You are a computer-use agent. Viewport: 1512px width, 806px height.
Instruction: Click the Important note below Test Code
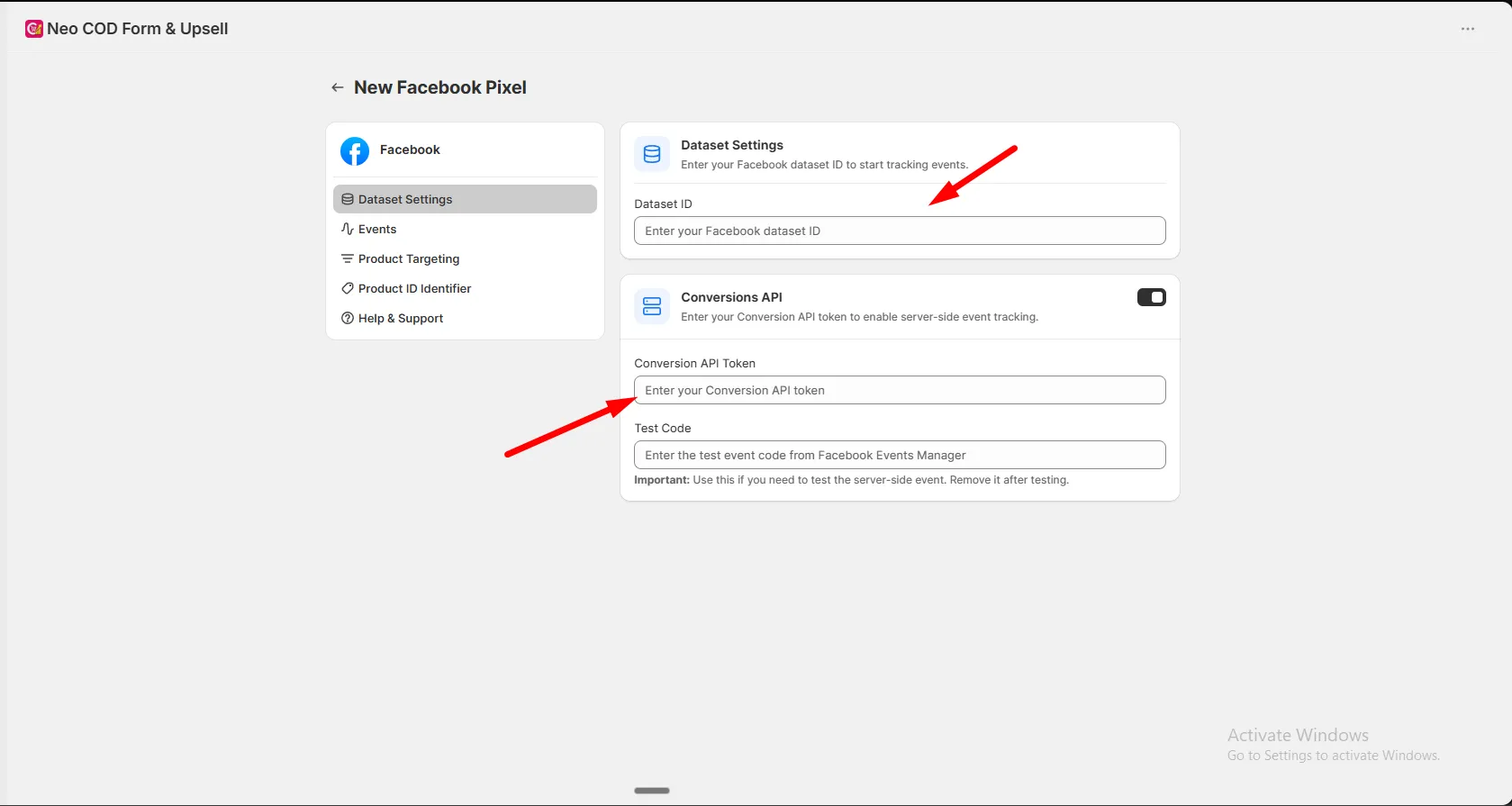851,480
